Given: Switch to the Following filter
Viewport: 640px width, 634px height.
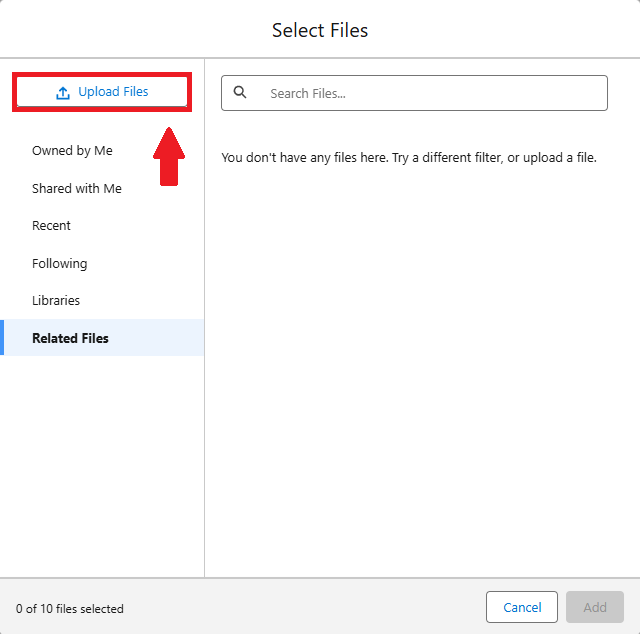Looking at the screenshot, I should [59, 263].
